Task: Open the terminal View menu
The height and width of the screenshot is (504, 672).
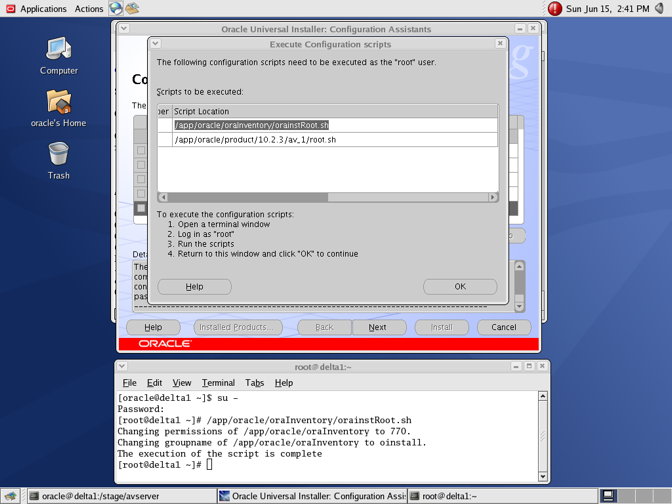Action: tap(182, 383)
